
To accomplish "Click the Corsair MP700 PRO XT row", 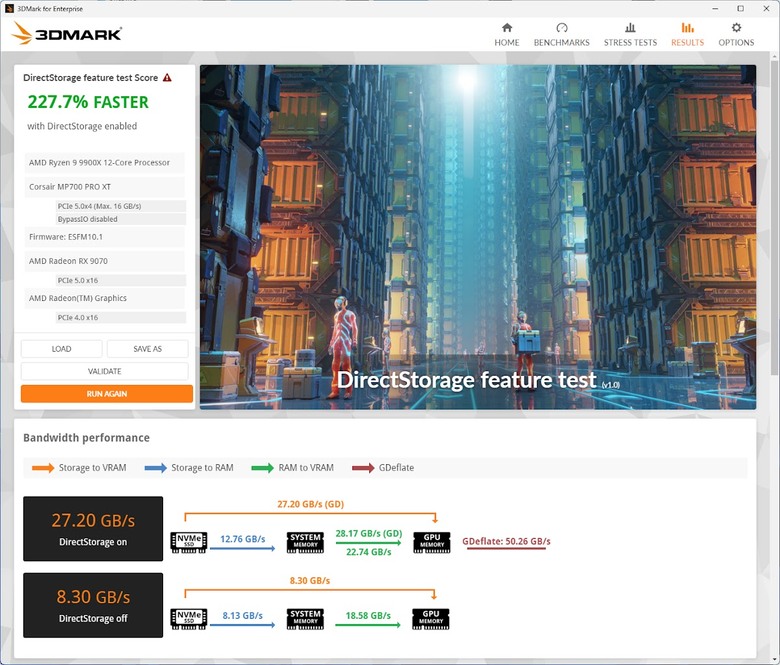I will click(x=104, y=187).
